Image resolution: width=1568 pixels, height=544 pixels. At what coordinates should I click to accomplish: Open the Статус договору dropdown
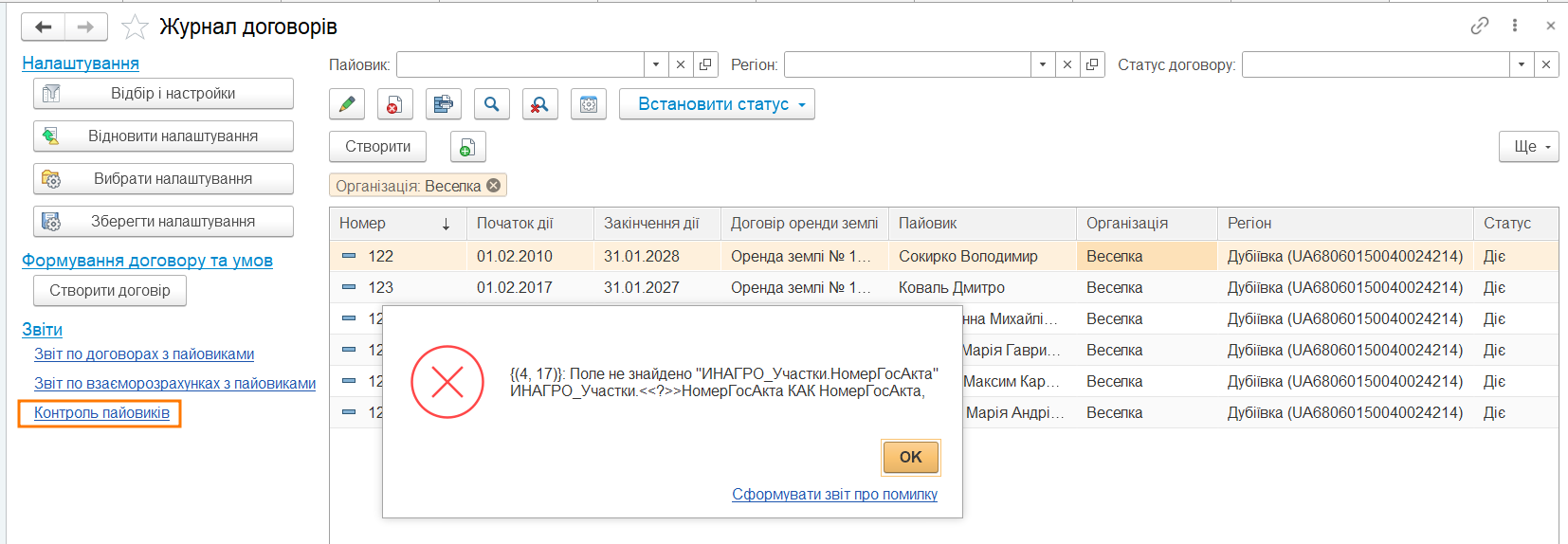(x=1522, y=64)
